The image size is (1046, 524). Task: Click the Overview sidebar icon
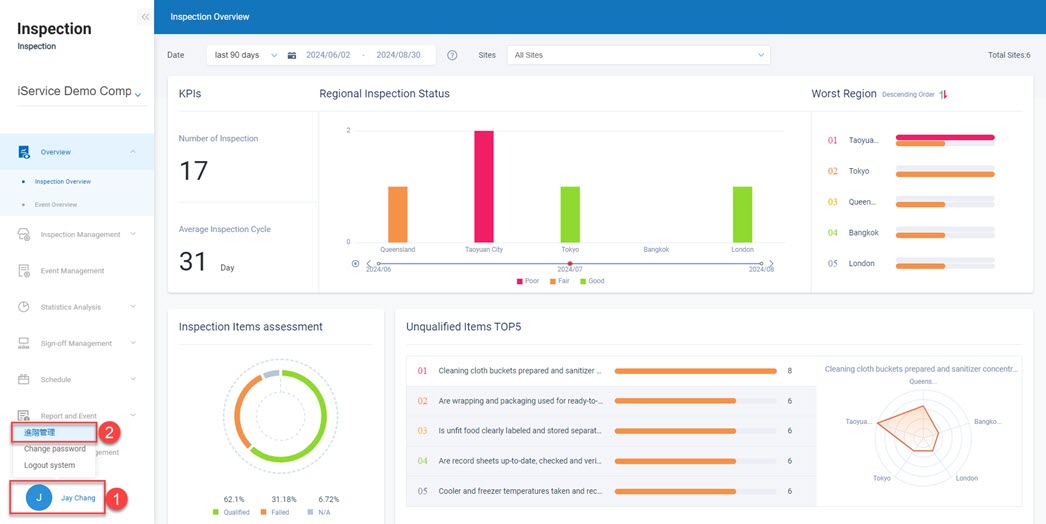click(24, 152)
